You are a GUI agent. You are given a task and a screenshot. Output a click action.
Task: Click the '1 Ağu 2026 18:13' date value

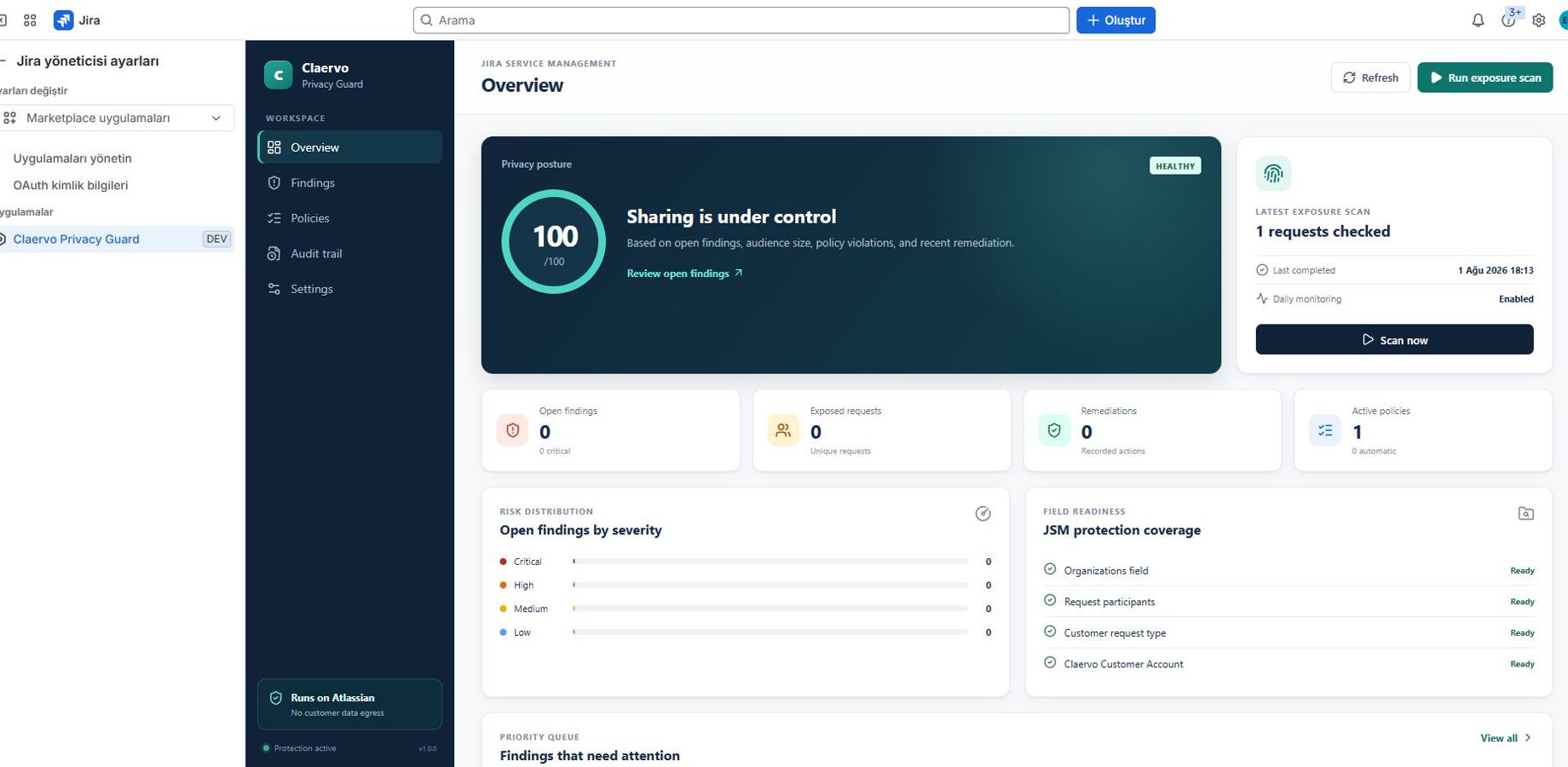pyautogui.click(x=1496, y=270)
